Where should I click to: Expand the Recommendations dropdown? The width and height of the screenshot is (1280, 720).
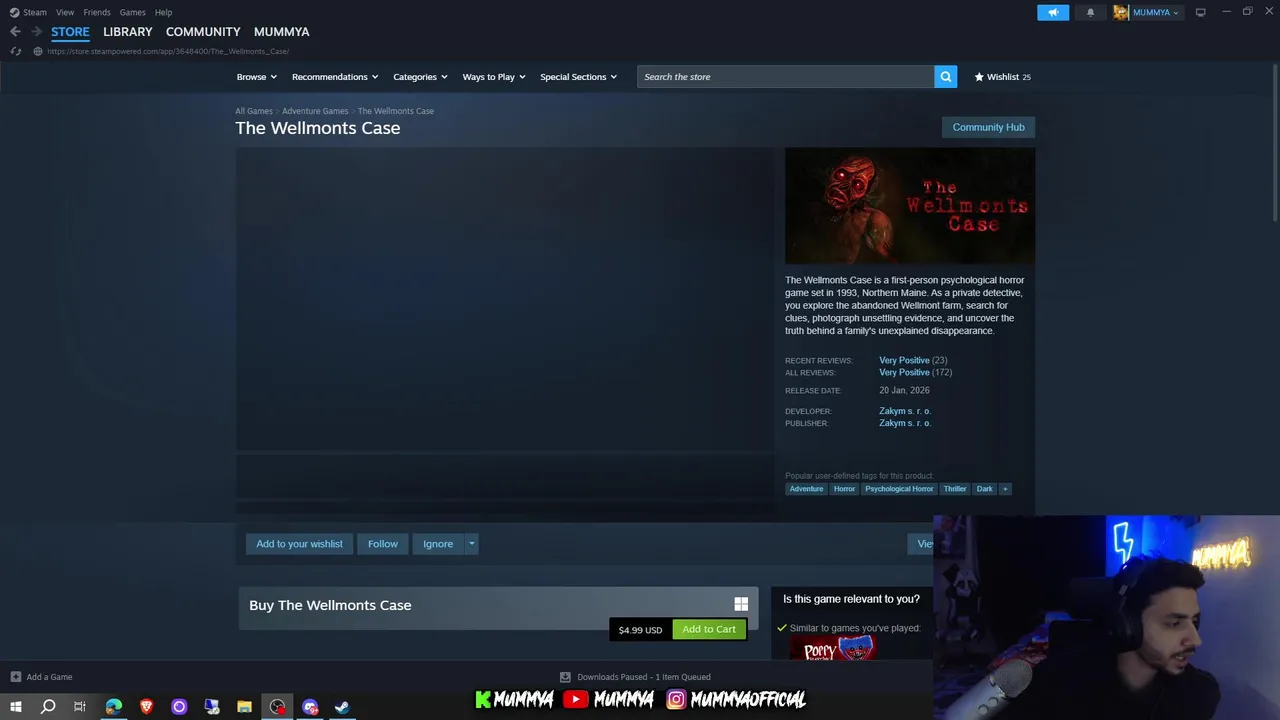(335, 77)
